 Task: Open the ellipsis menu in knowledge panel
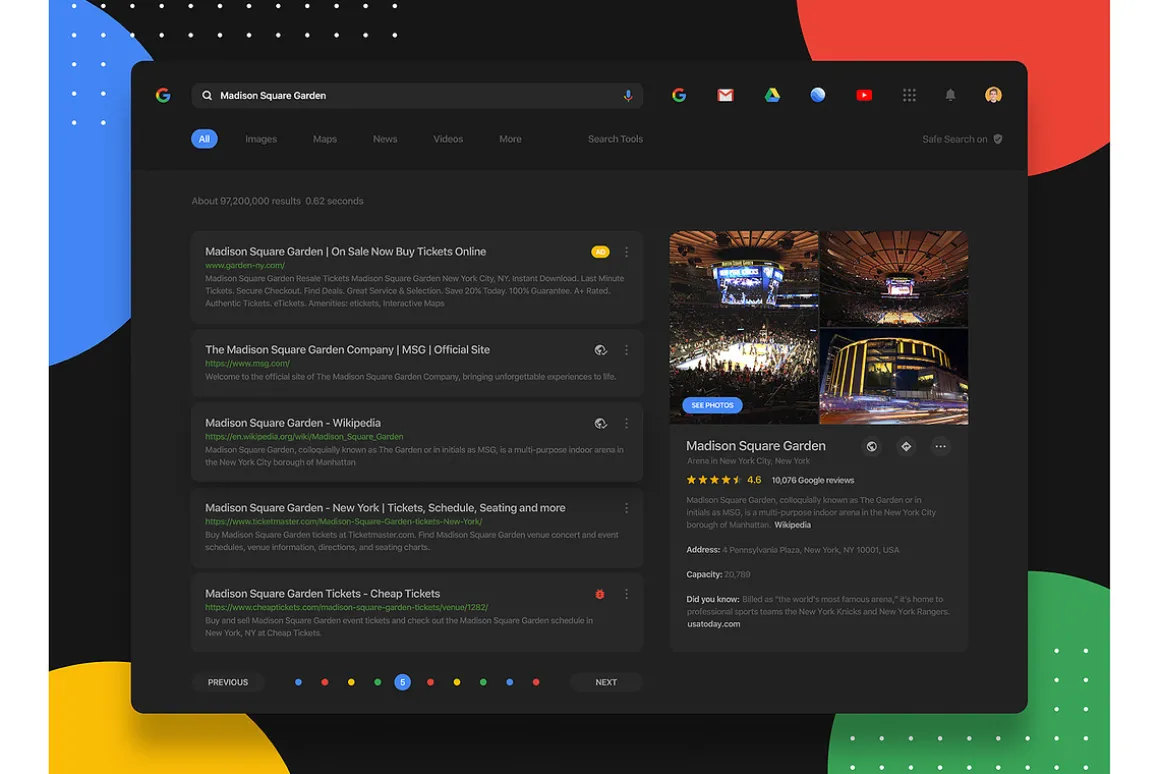(x=940, y=446)
